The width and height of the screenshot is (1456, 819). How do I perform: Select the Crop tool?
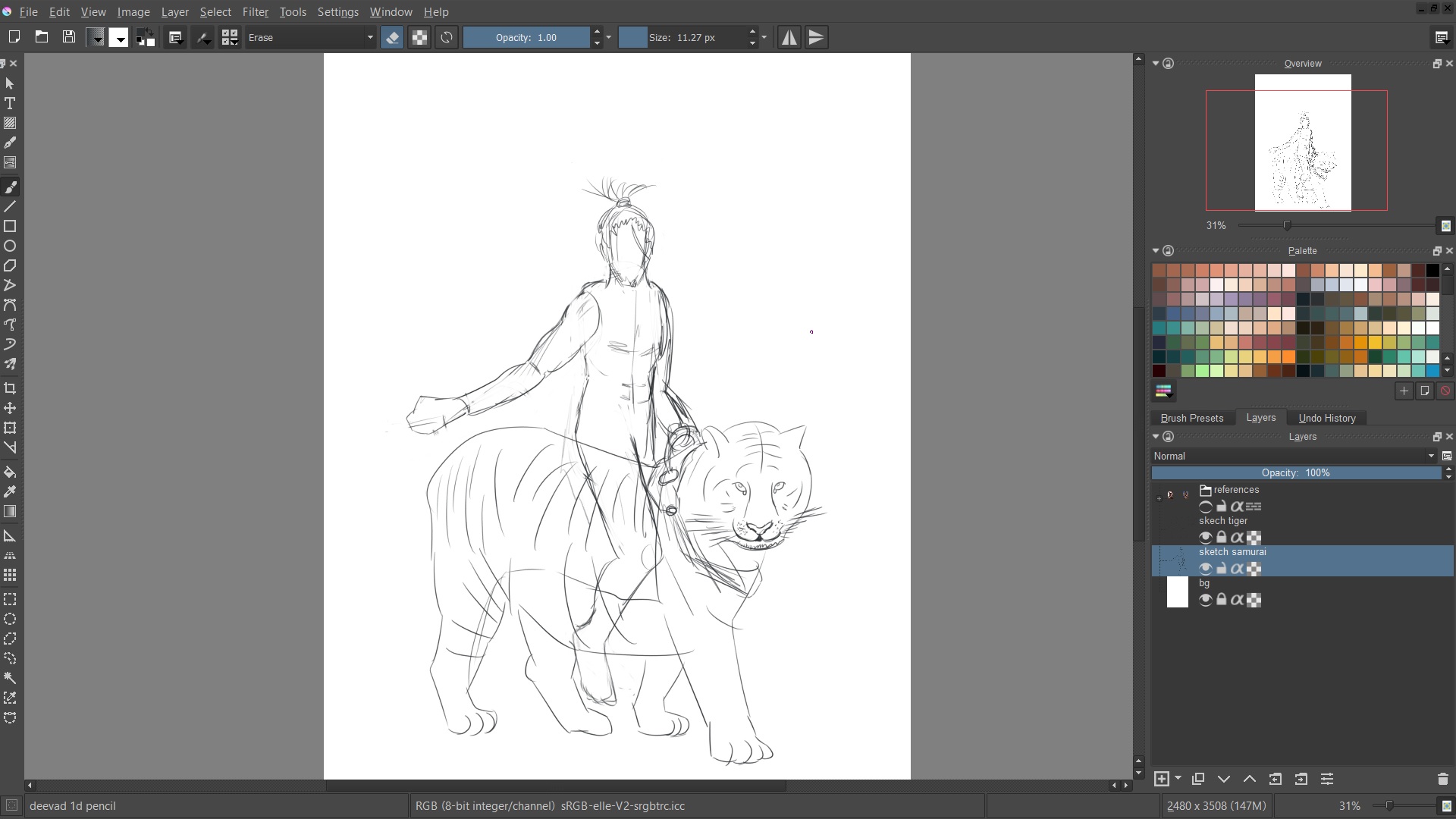tap(10, 388)
